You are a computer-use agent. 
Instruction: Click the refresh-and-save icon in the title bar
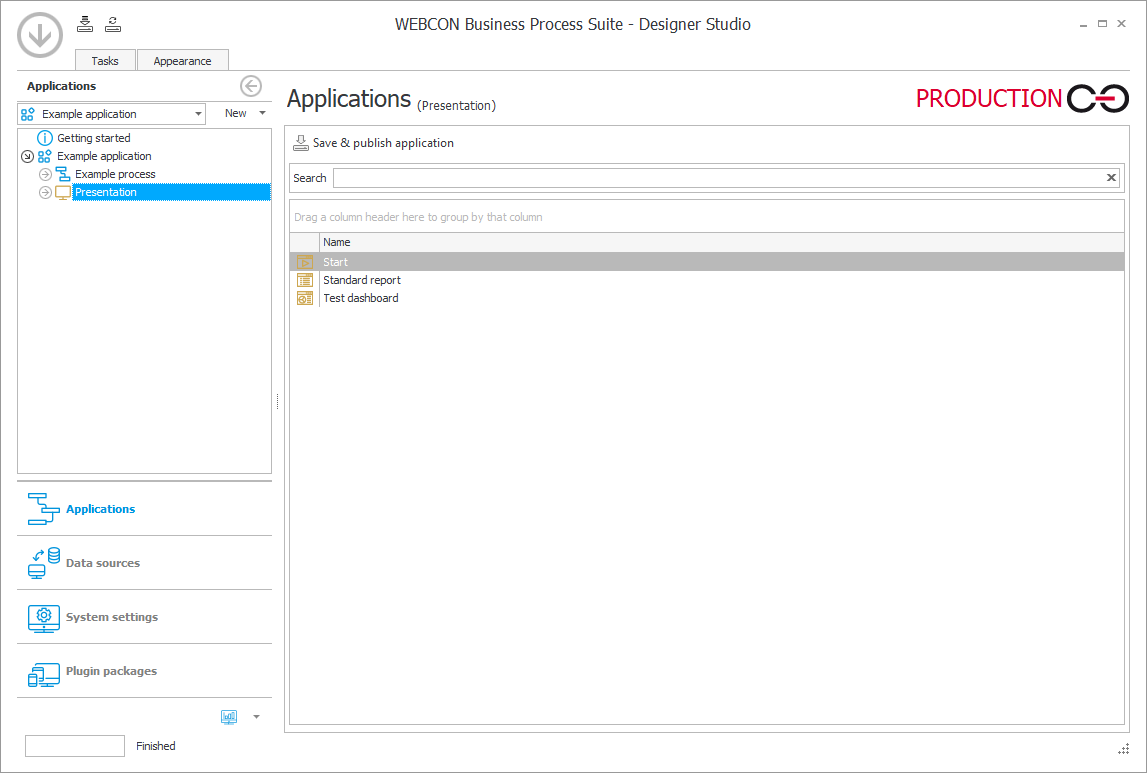tap(113, 24)
